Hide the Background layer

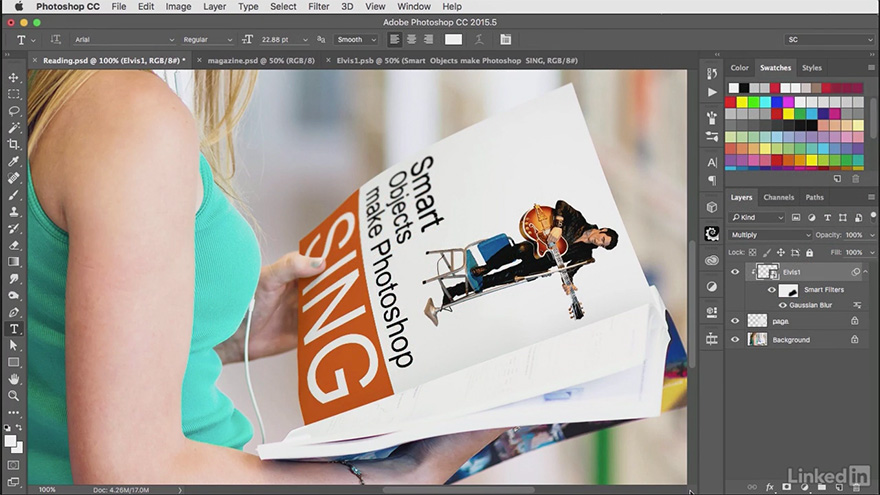click(735, 340)
